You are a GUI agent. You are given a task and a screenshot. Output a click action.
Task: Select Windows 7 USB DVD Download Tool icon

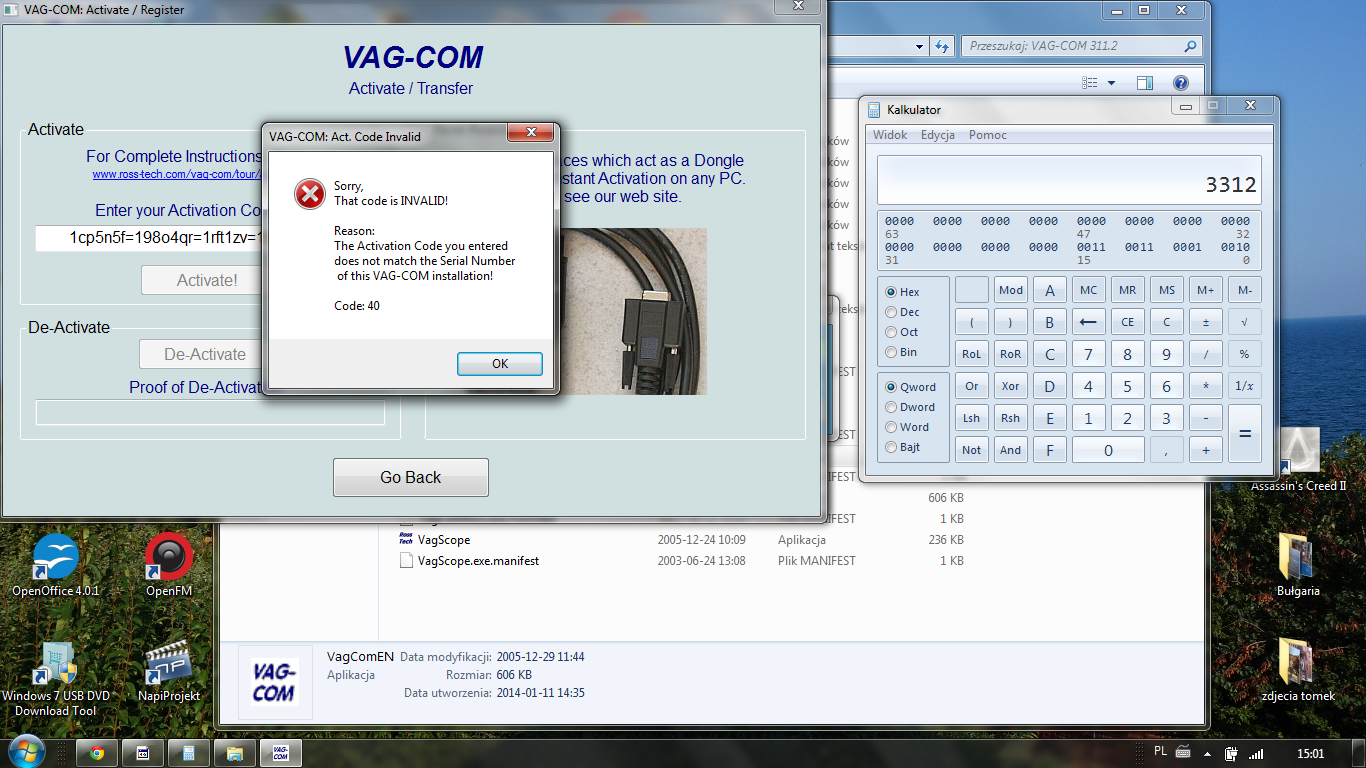[x=55, y=678]
